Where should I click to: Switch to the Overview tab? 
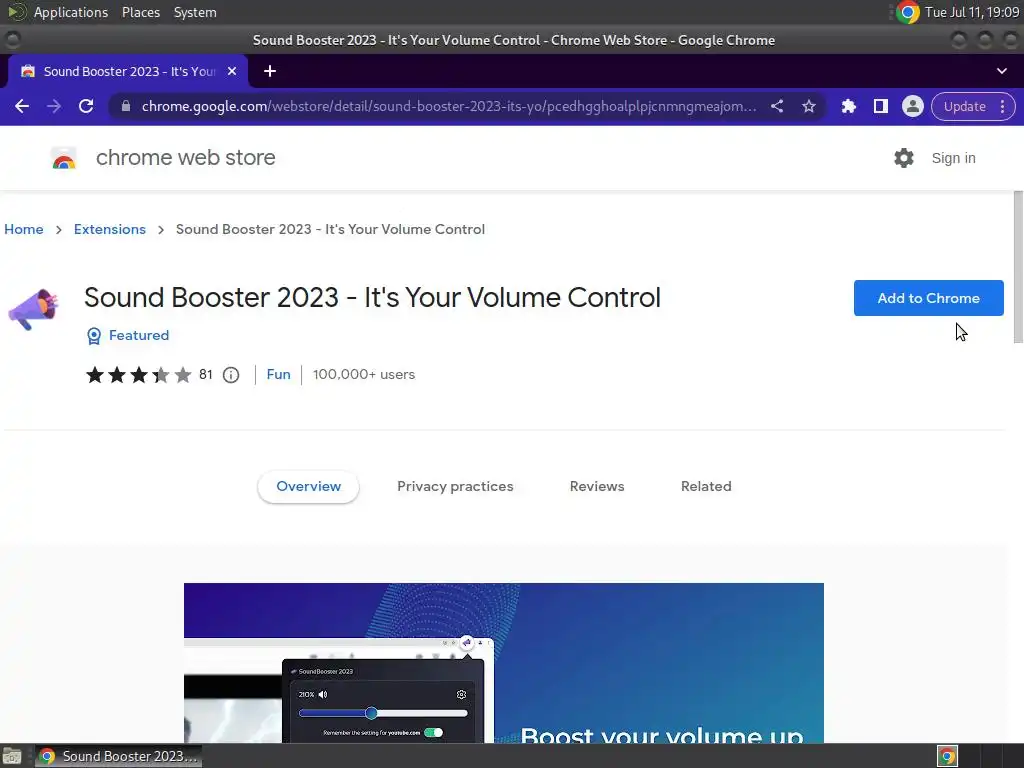click(x=308, y=487)
